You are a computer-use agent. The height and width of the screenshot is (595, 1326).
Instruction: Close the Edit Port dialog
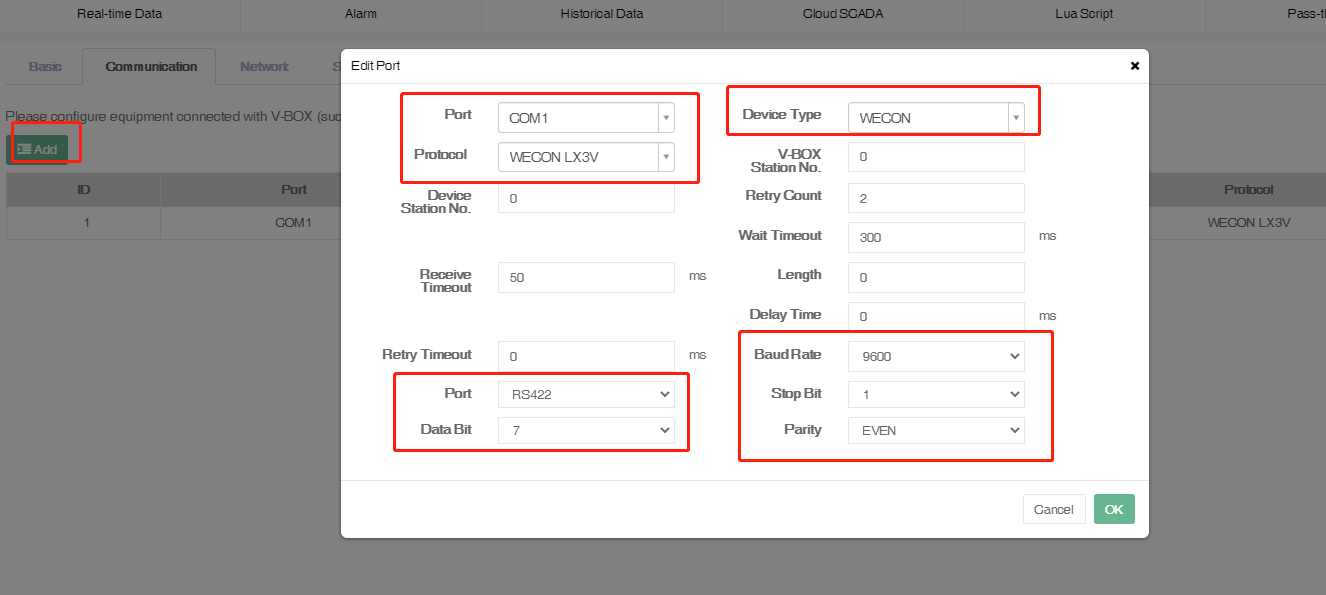(1134, 66)
